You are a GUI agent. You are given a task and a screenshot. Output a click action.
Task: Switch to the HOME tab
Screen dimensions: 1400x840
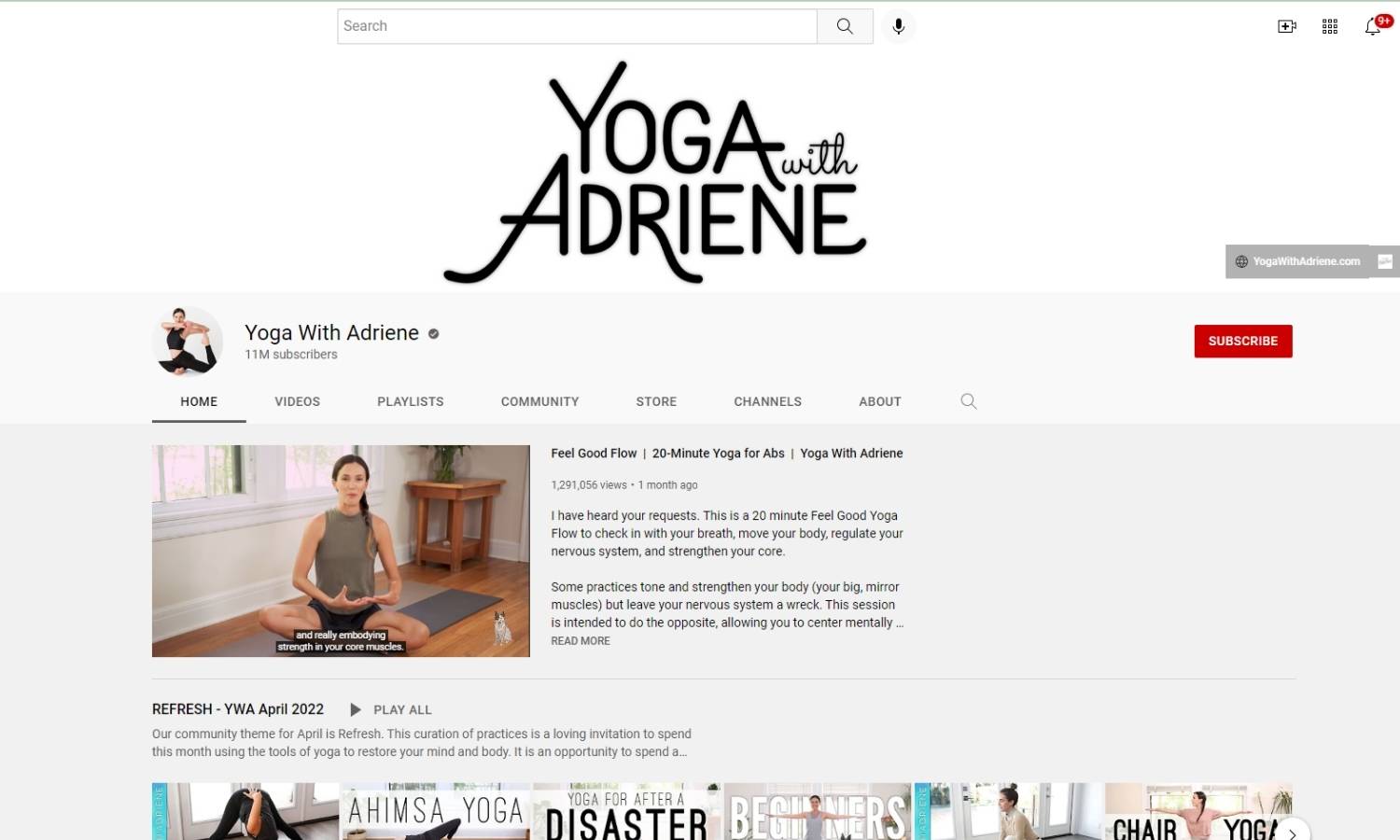pyautogui.click(x=199, y=401)
